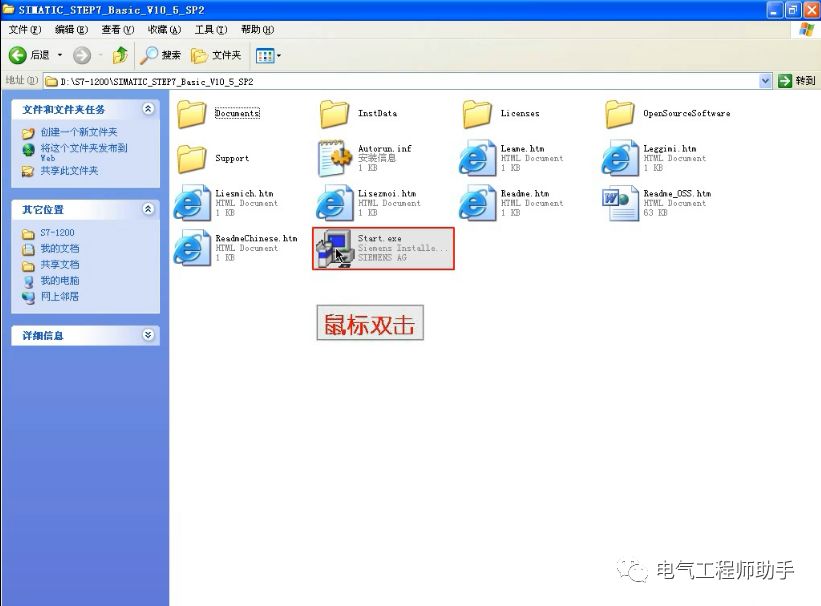This screenshot has height=606, width=821.
Task: Collapse the Other Places panel
Action: (148, 209)
